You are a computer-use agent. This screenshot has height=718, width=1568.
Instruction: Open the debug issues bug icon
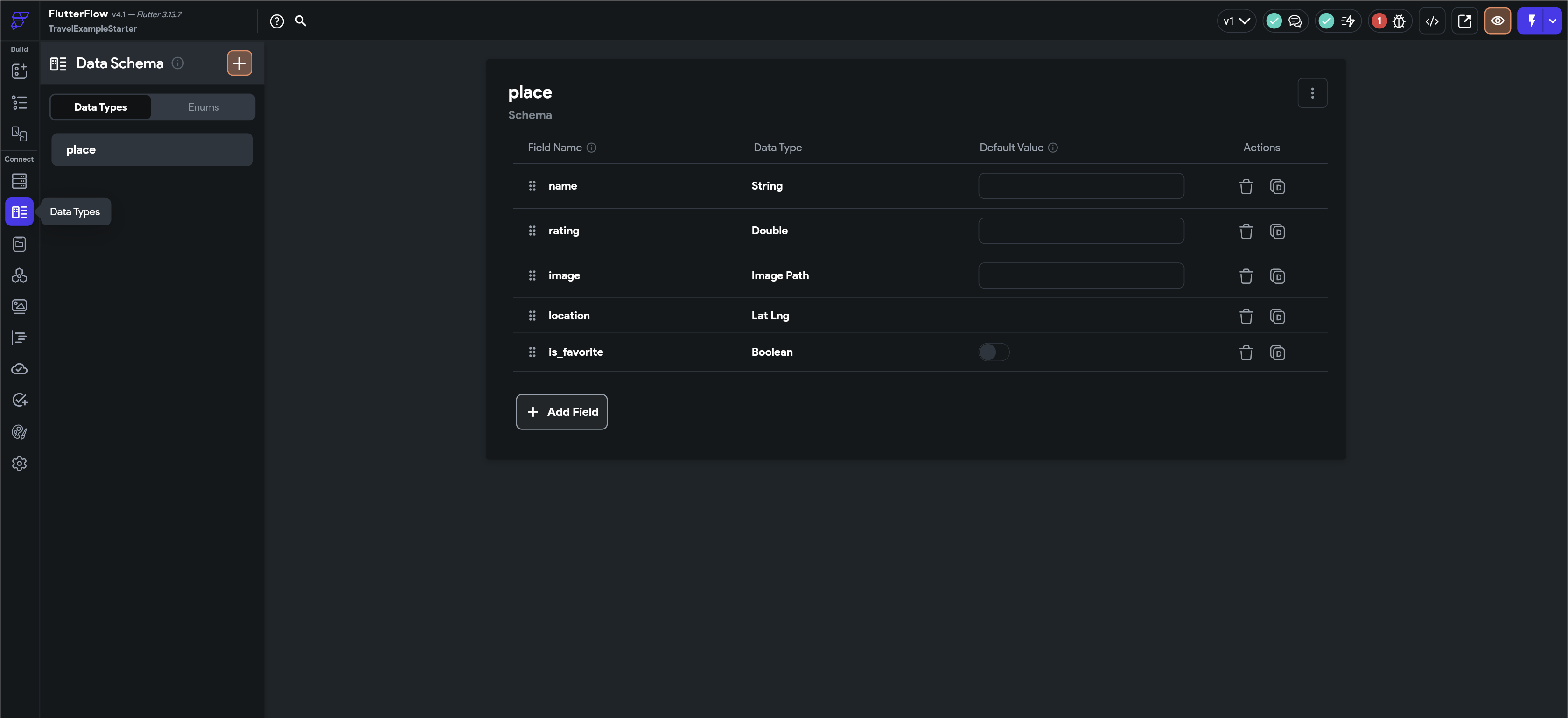(x=1399, y=21)
